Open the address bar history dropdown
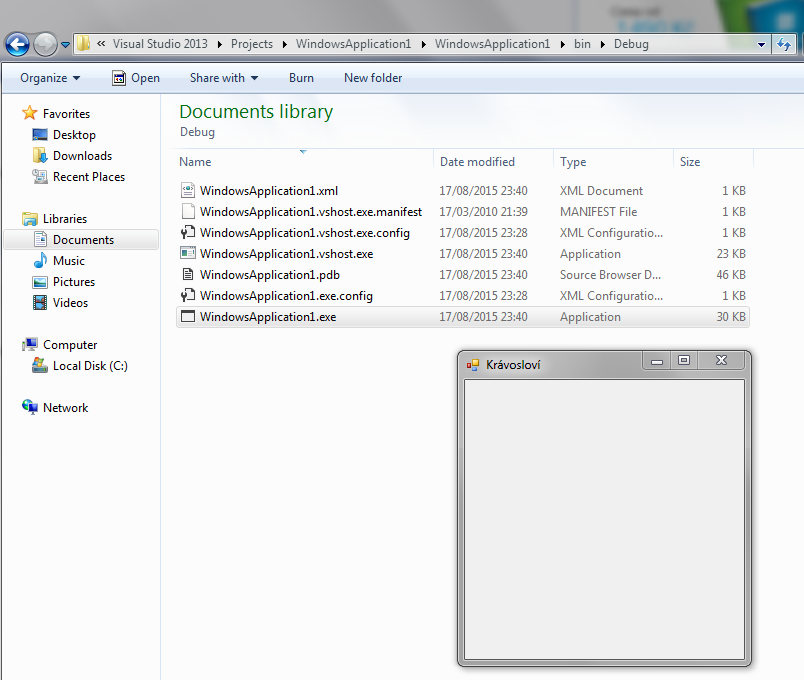This screenshot has width=804, height=680. (x=762, y=44)
